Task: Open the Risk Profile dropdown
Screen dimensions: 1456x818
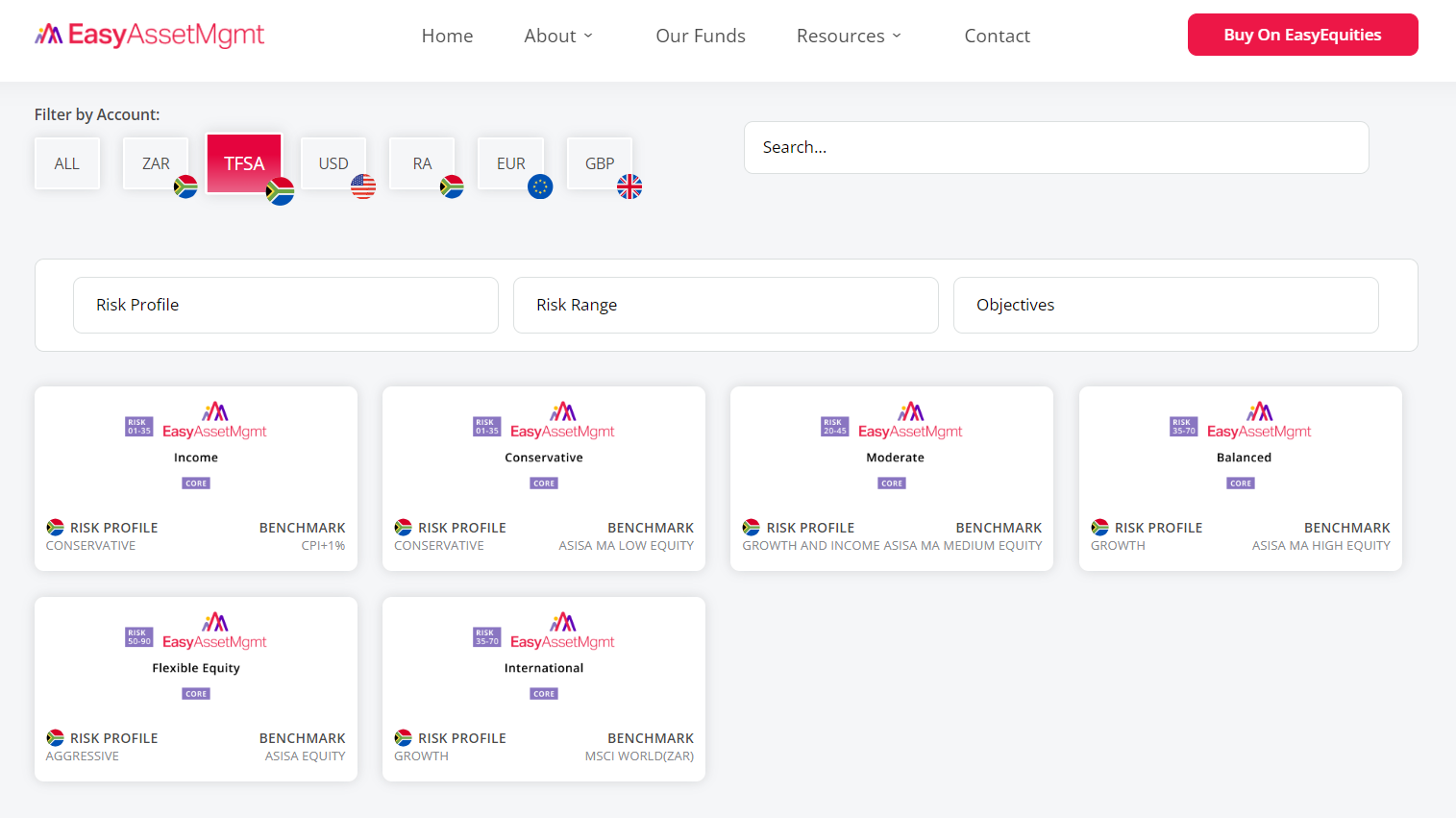Action: [x=285, y=305]
